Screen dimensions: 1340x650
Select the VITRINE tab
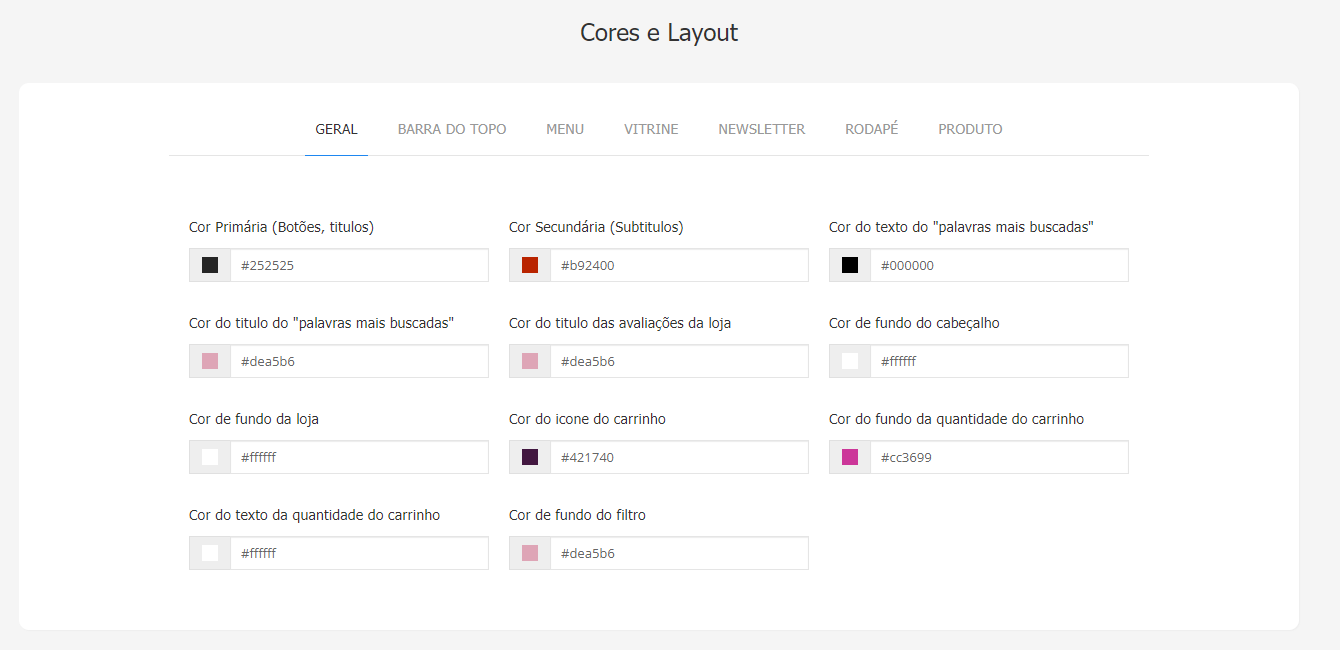[651, 129]
